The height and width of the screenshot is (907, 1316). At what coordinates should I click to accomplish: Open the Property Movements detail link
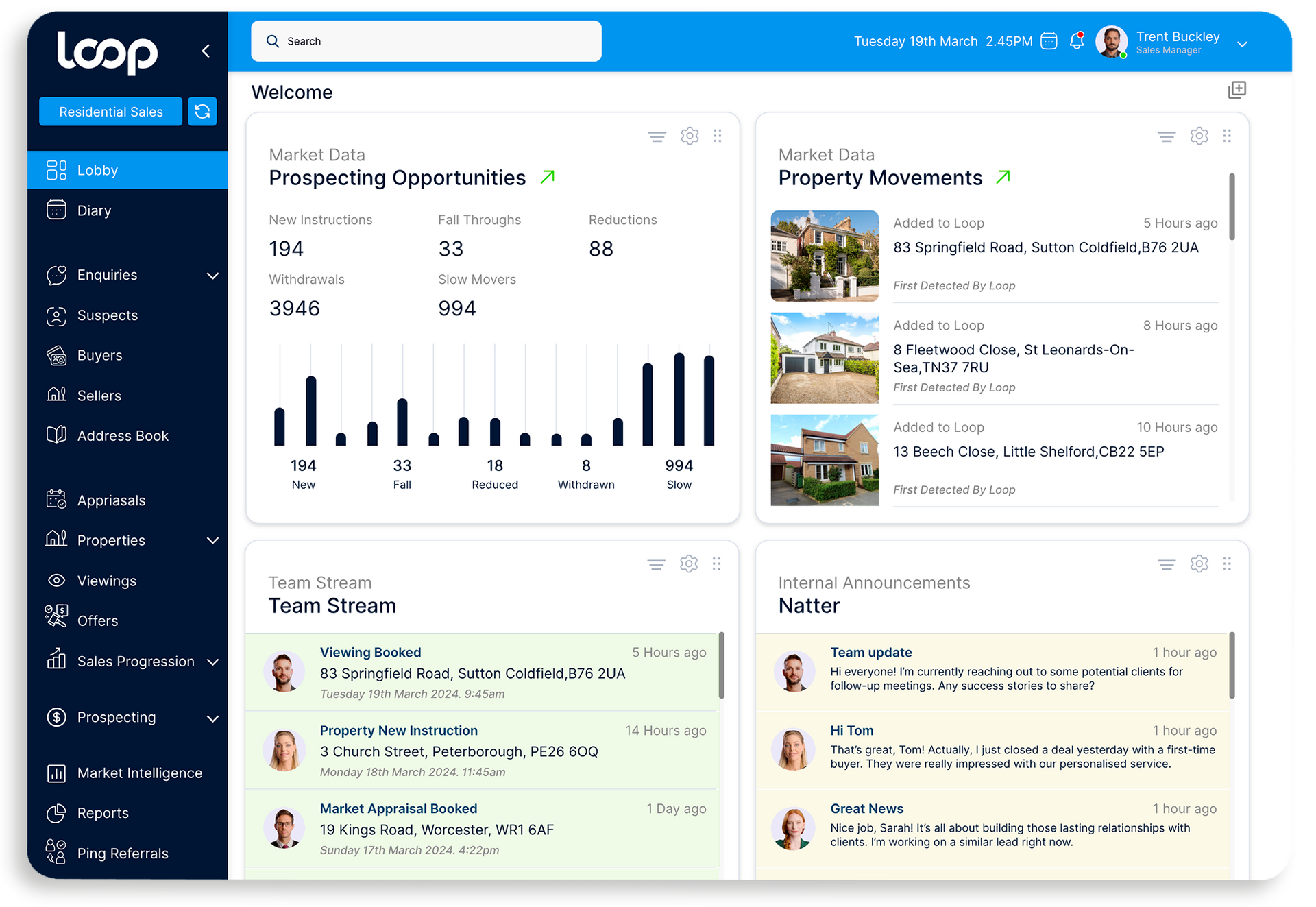pos(1002,177)
